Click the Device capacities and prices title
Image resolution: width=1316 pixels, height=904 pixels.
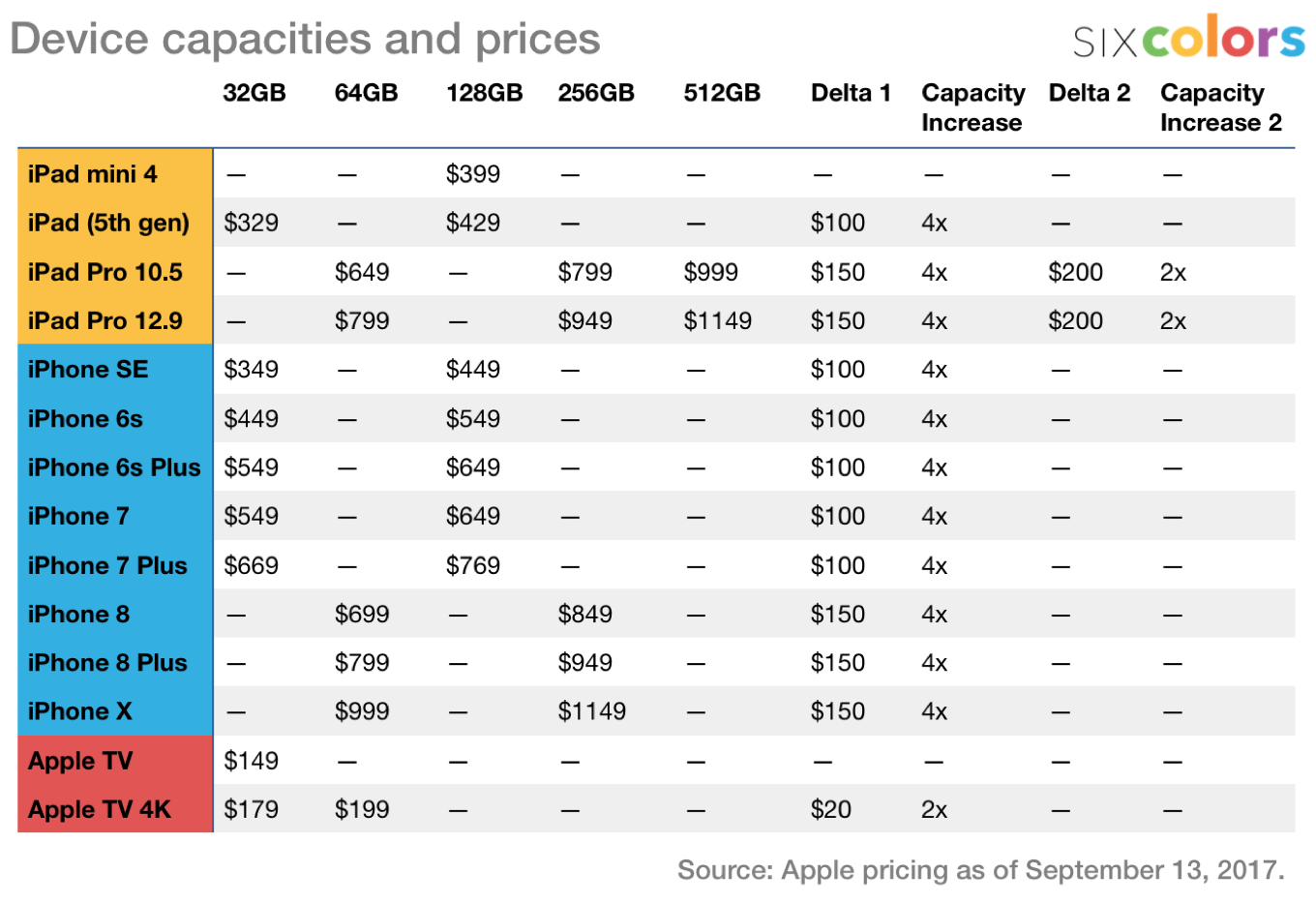pos(305,40)
